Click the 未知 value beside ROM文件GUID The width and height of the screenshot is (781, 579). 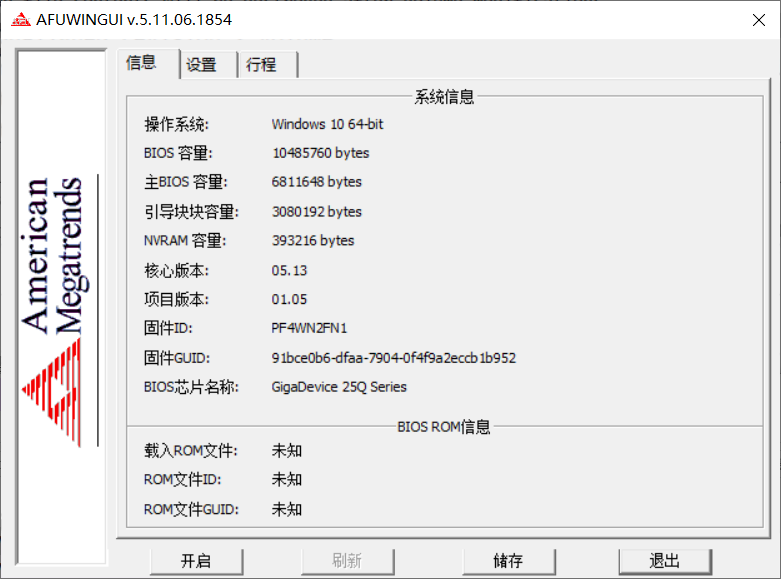pyautogui.click(x=286, y=510)
